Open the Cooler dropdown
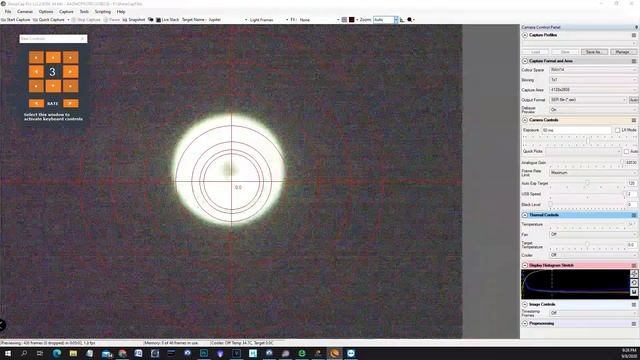 [x=593, y=255]
